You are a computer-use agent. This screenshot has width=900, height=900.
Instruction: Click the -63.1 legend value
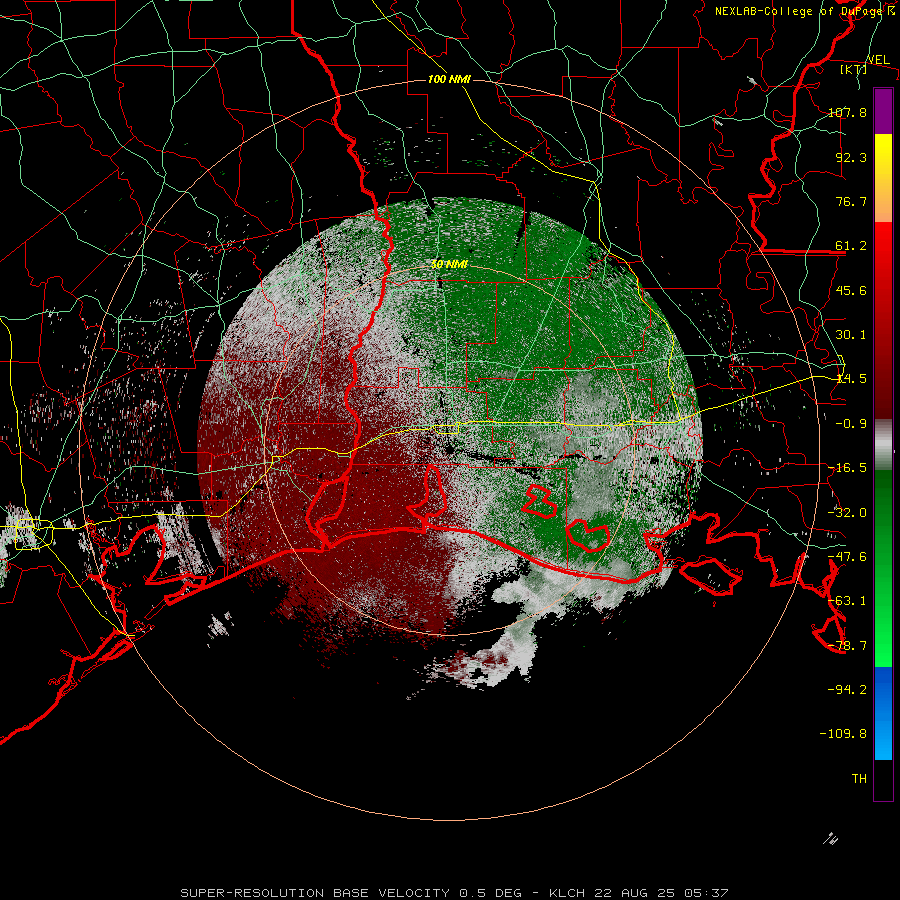[847, 600]
